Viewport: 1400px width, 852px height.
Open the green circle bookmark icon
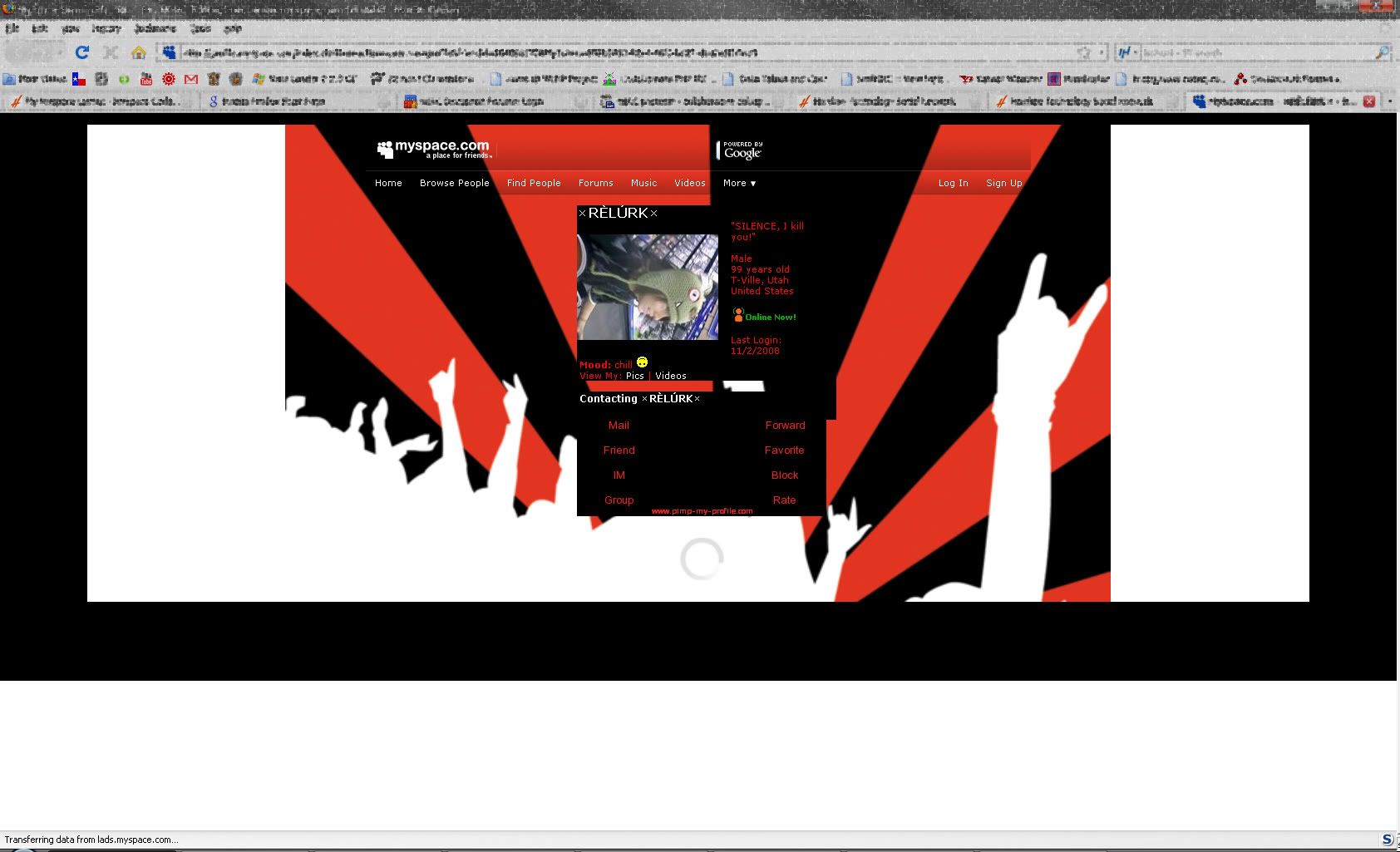(124, 79)
